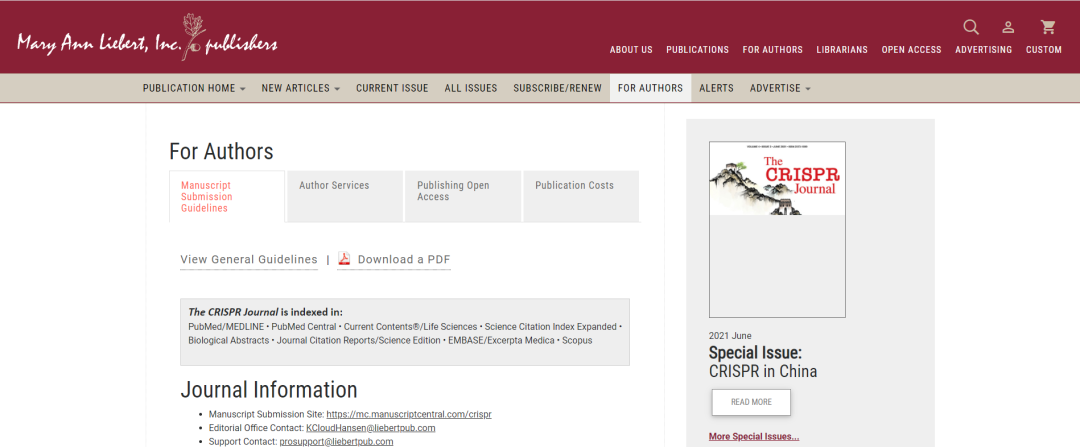Open the shopping cart icon
This screenshot has height=447, width=1080.
(x=1048, y=27)
